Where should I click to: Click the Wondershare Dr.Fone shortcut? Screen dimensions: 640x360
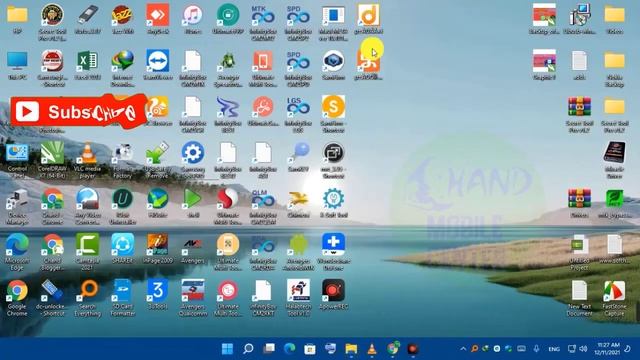click(333, 252)
